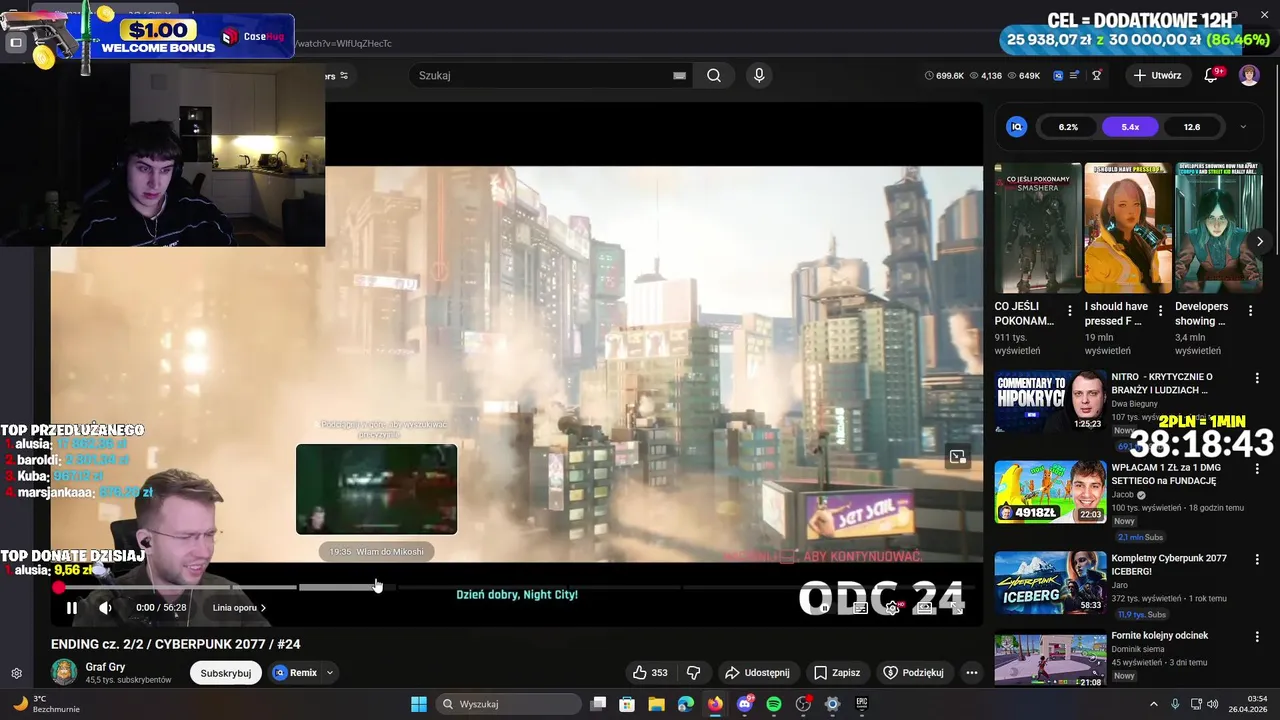1280x720 pixels.
Task: Open Epic Games Launcher from the taskbar
Action: click(x=862, y=704)
